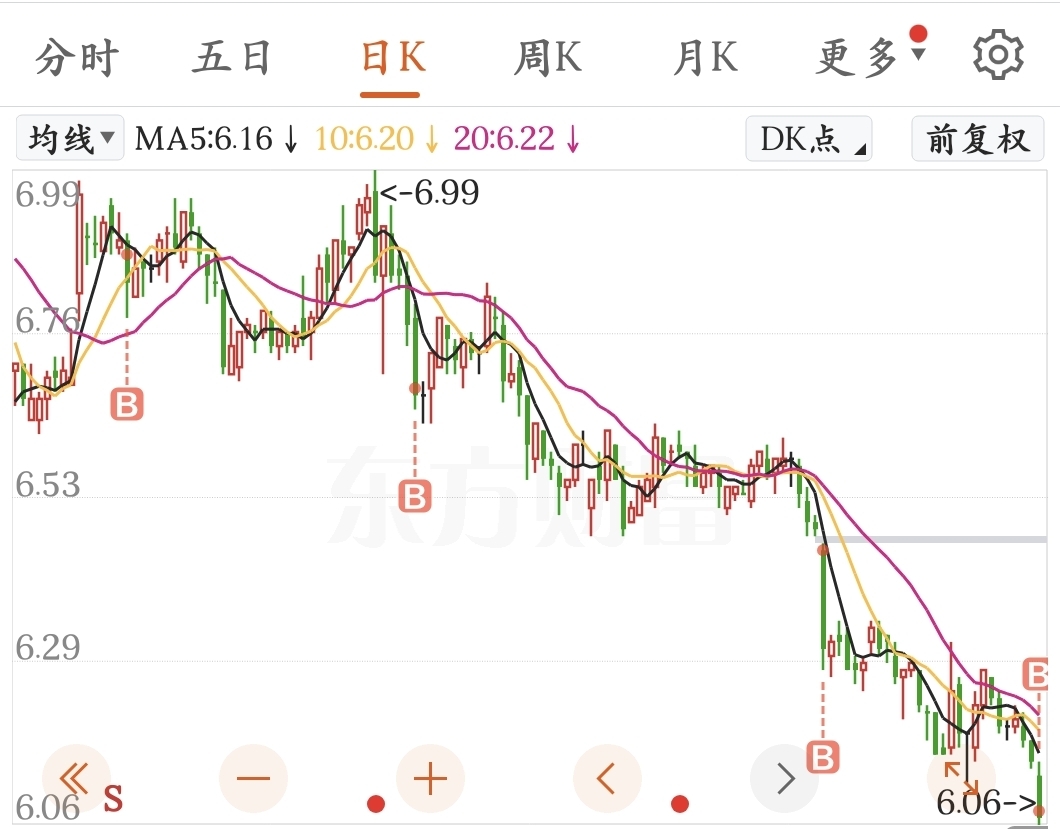Open chart settings gear icon
1060x829 pixels.
[997, 55]
